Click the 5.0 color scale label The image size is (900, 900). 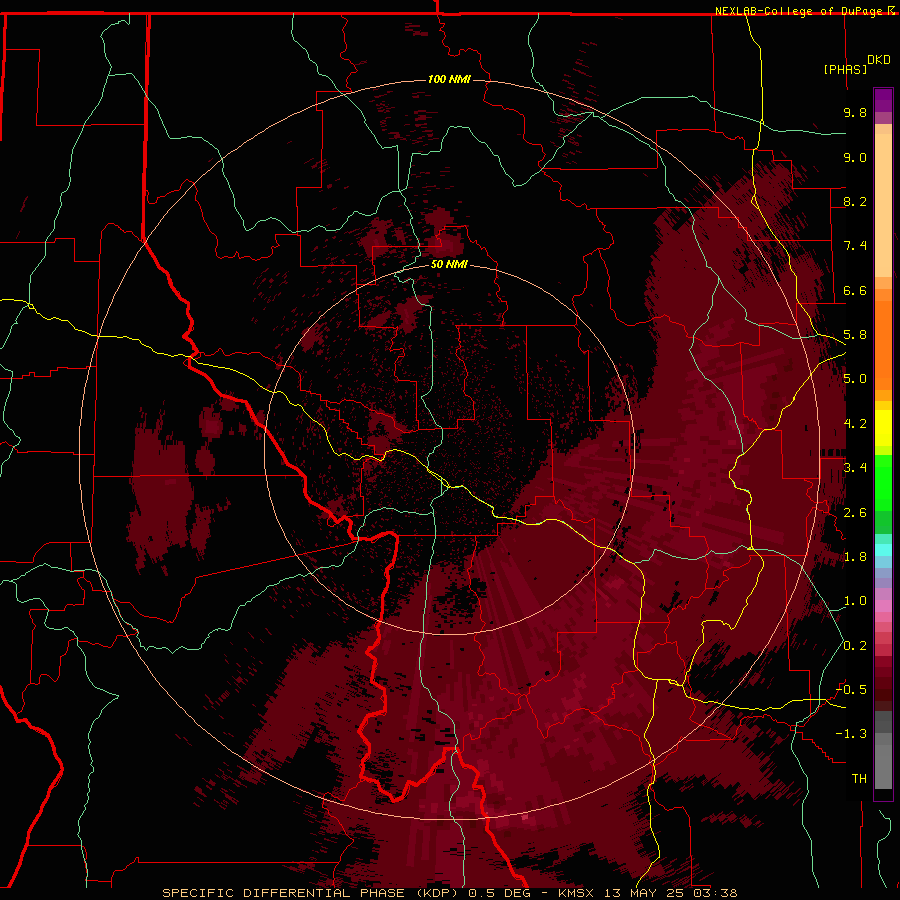[x=855, y=379]
